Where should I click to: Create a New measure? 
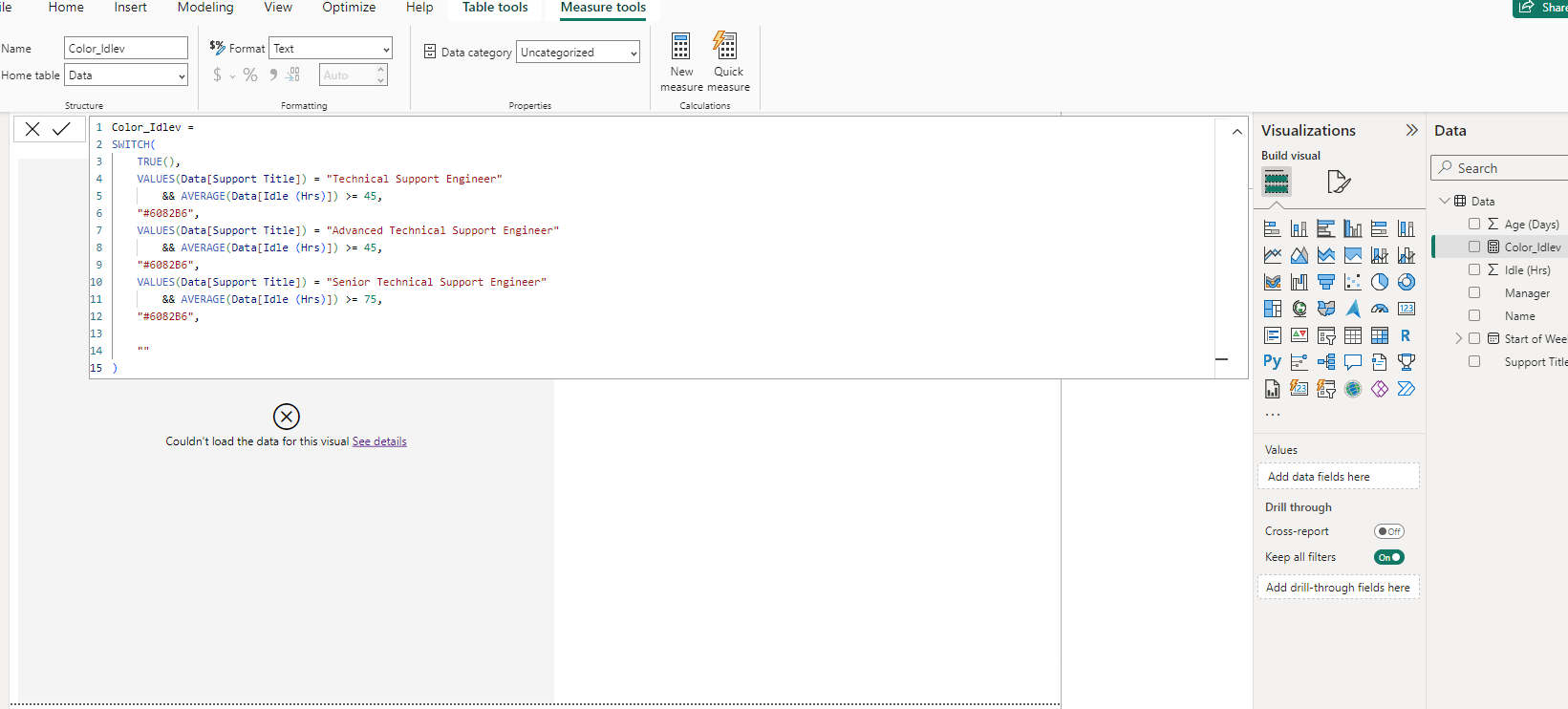[681, 62]
